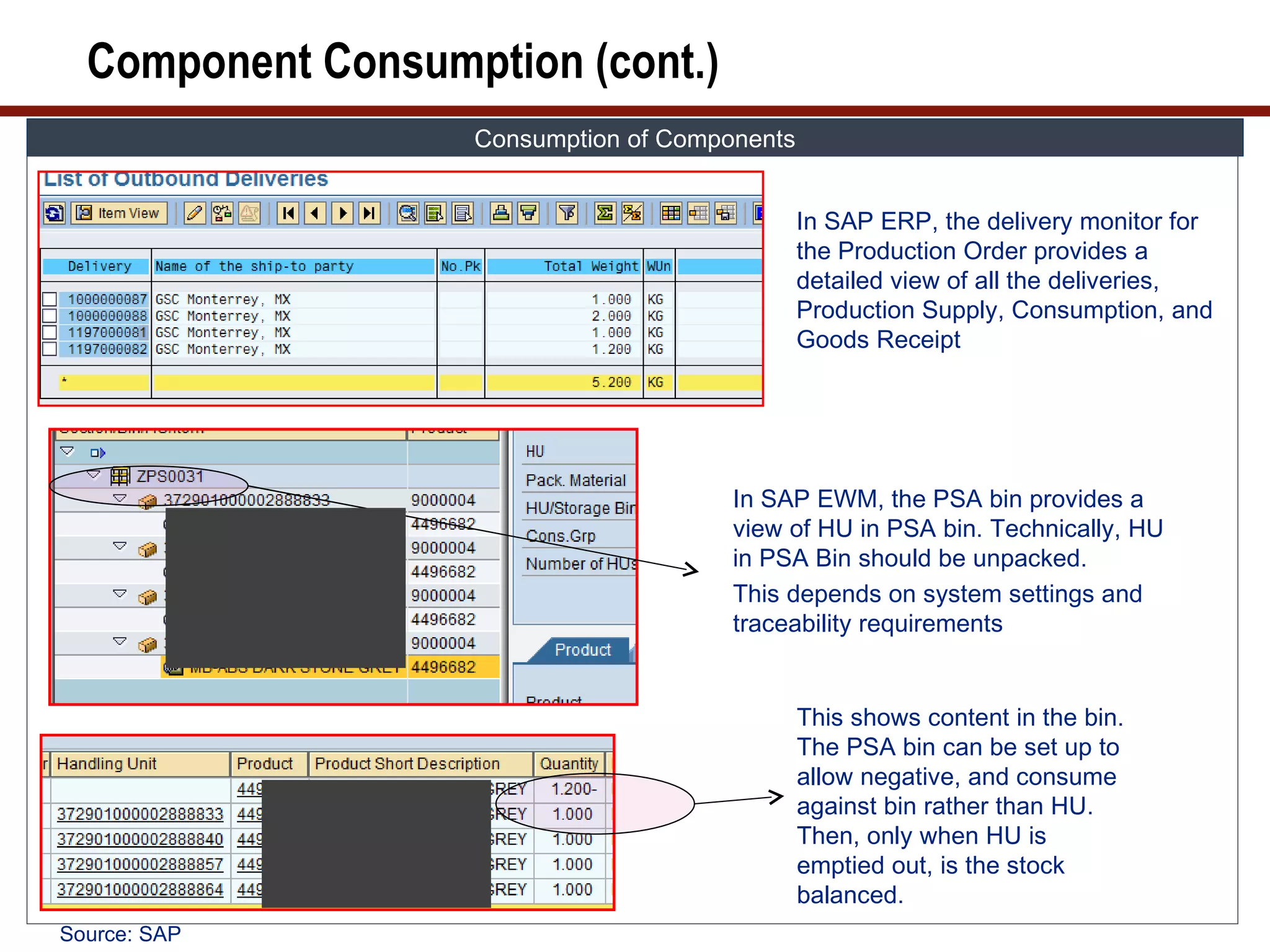Viewport: 1270px width, 952px height.
Task: Open handling unit link 372901000002888833
Action: [140, 814]
